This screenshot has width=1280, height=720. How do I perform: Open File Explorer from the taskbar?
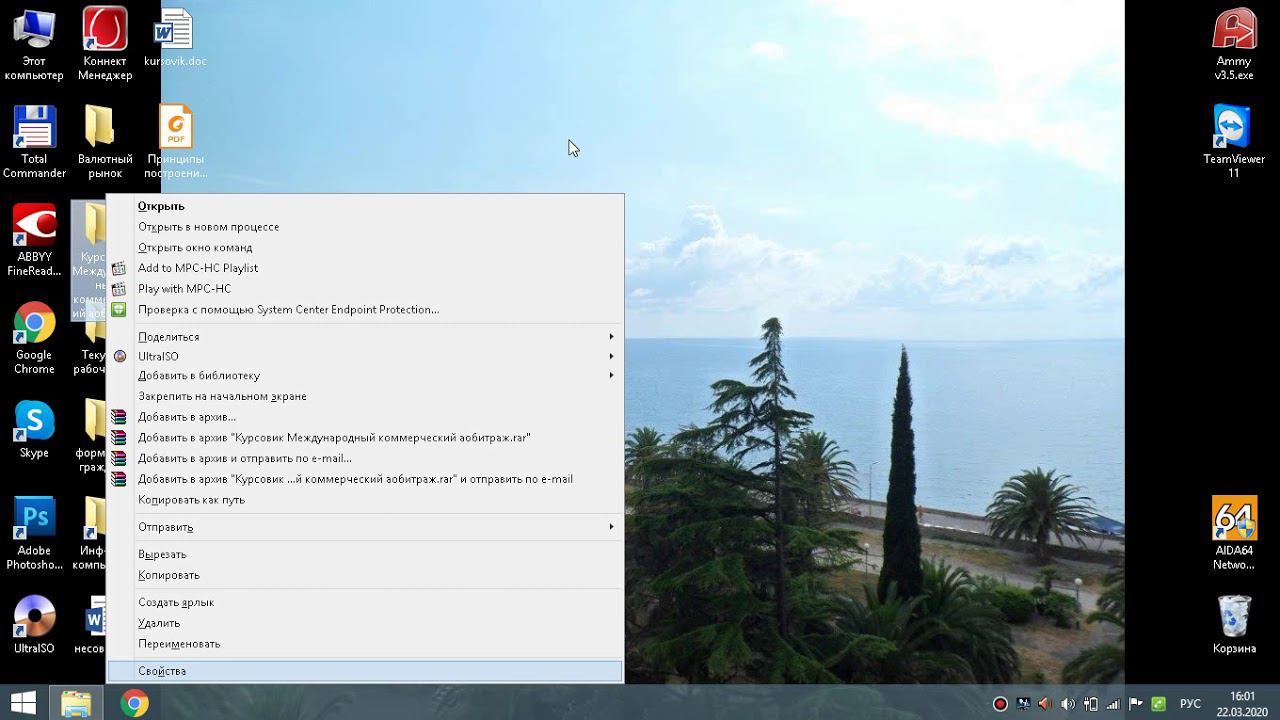tap(76, 703)
